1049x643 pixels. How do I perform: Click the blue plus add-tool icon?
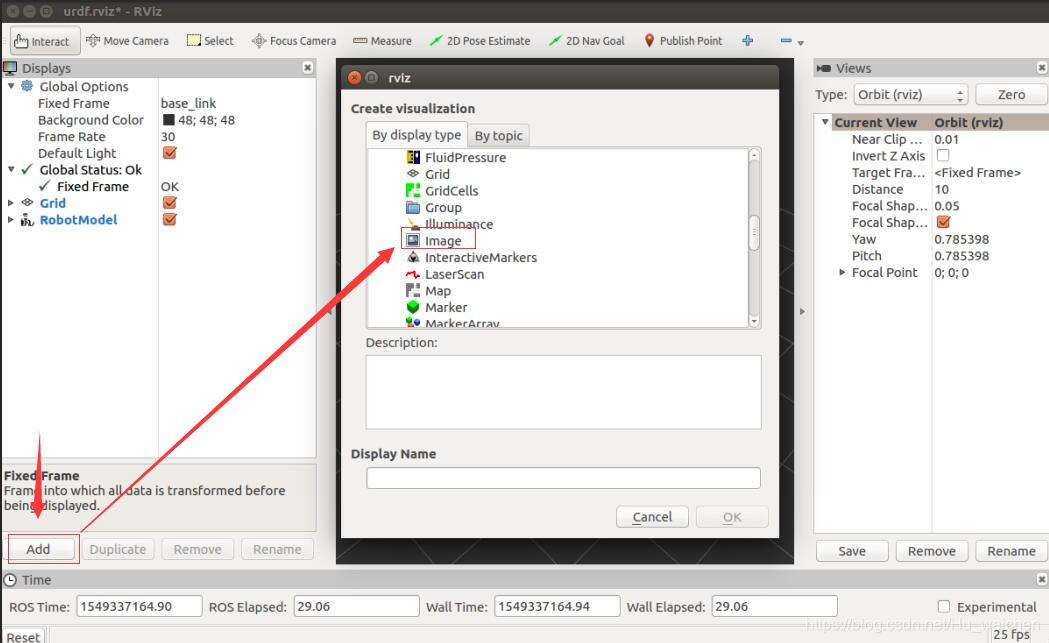pos(748,41)
